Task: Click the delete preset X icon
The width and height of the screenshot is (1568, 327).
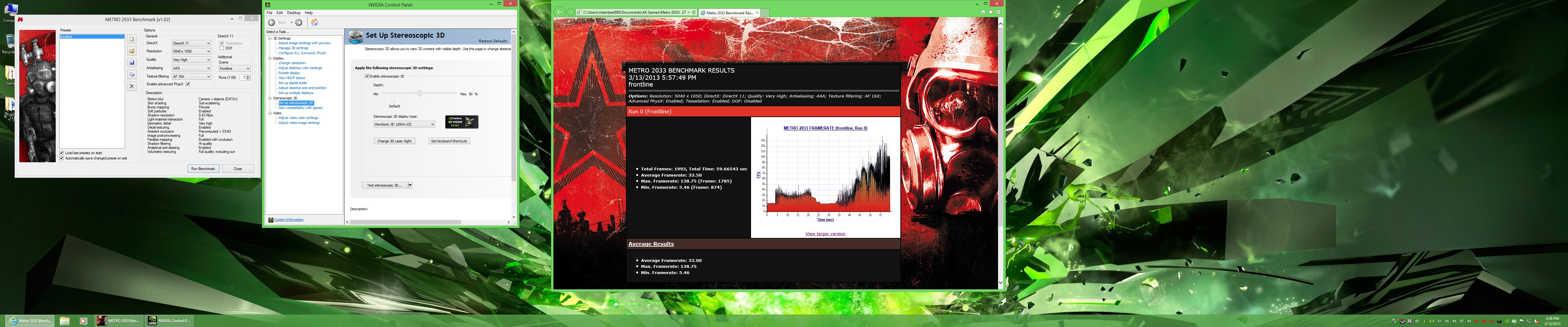Action: tap(132, 87)
